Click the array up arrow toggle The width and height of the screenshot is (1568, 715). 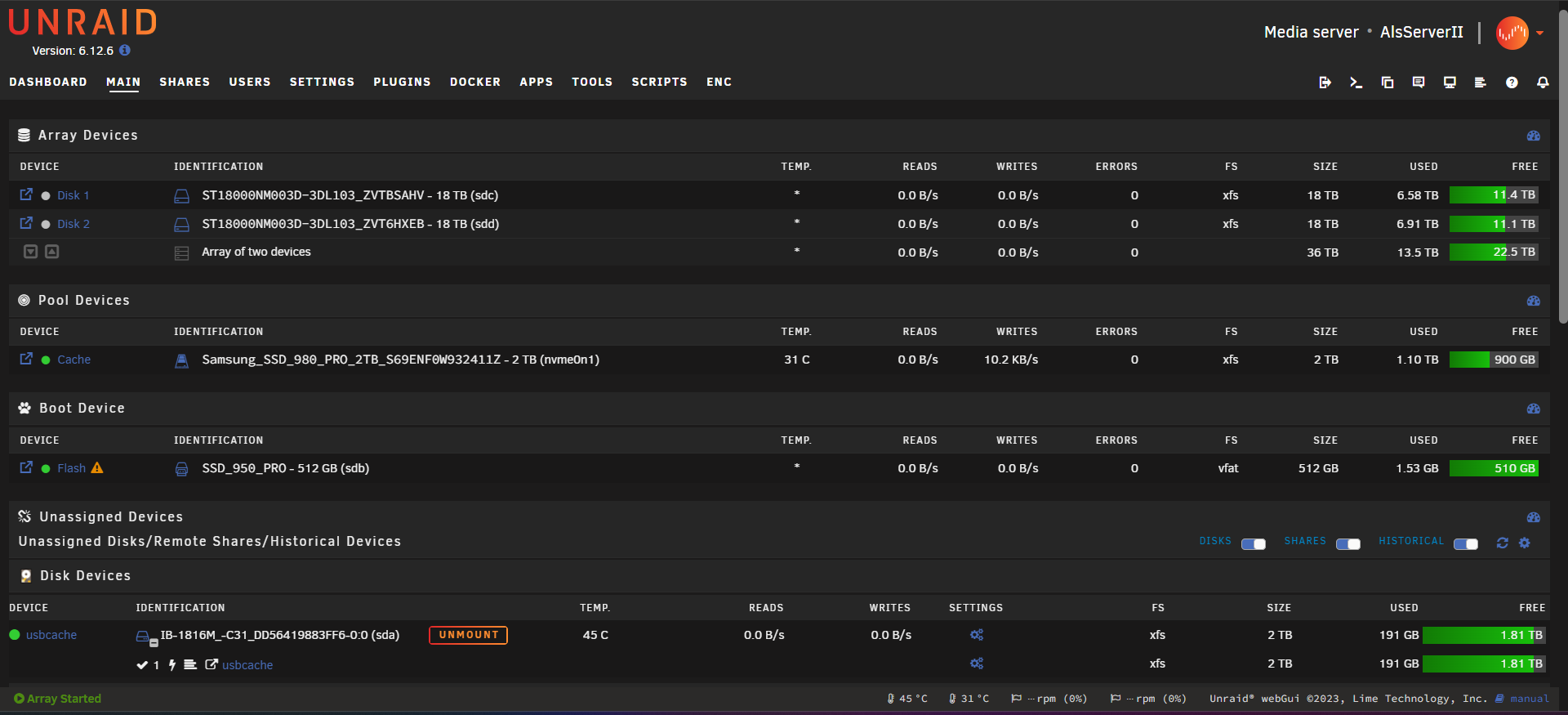pos(51,252)
